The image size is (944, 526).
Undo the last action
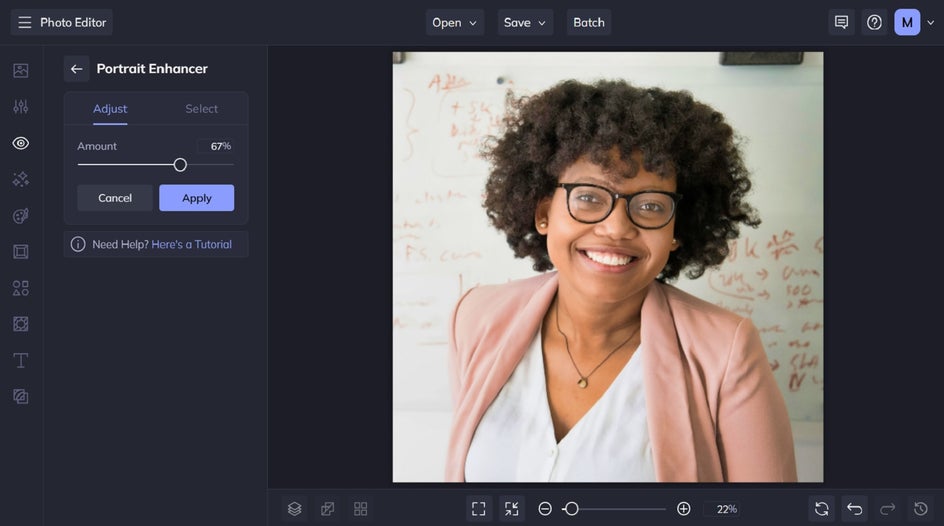tap(854, 509)
